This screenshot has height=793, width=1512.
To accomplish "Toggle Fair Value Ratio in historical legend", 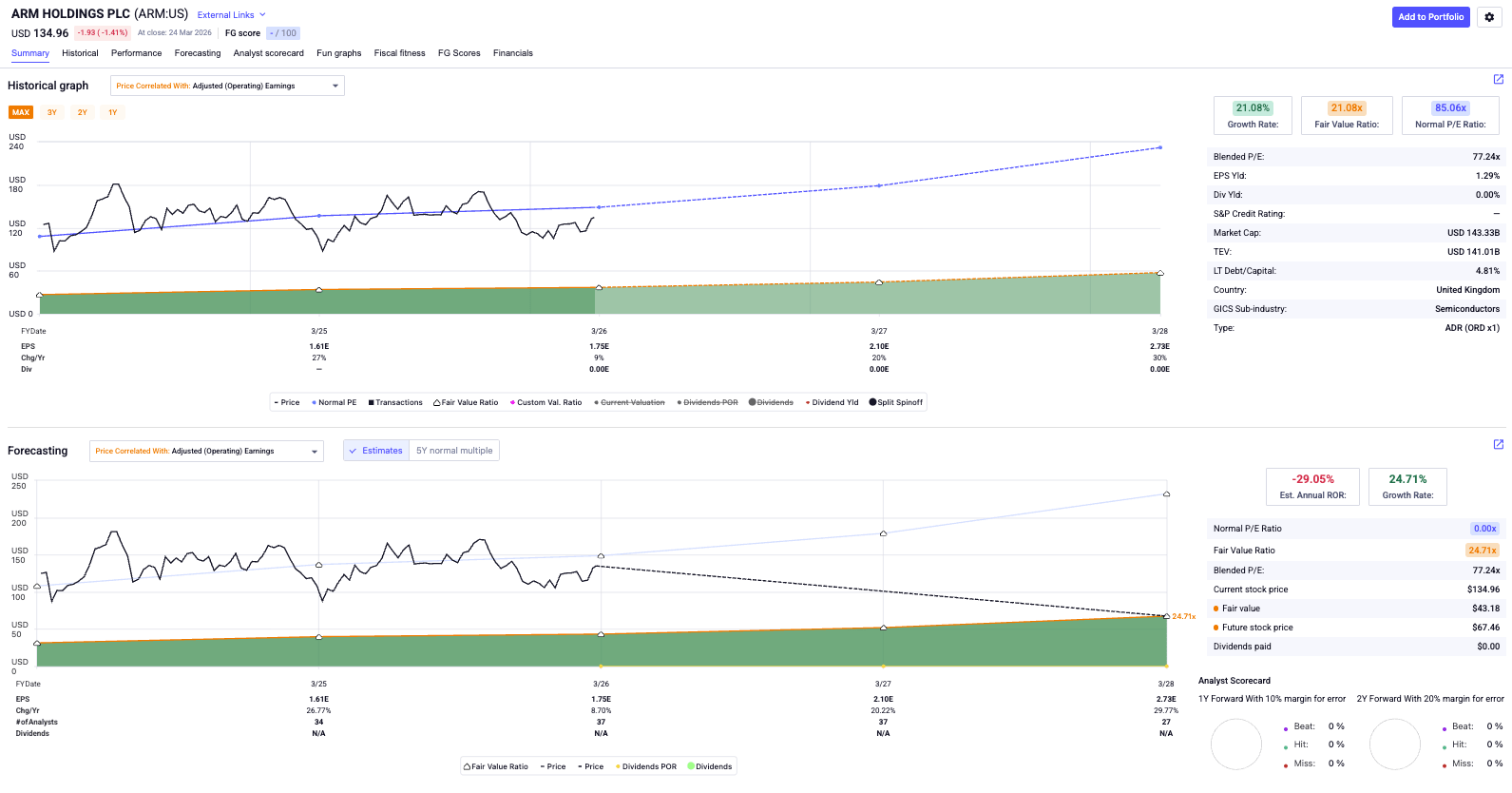I will point(466,402).
